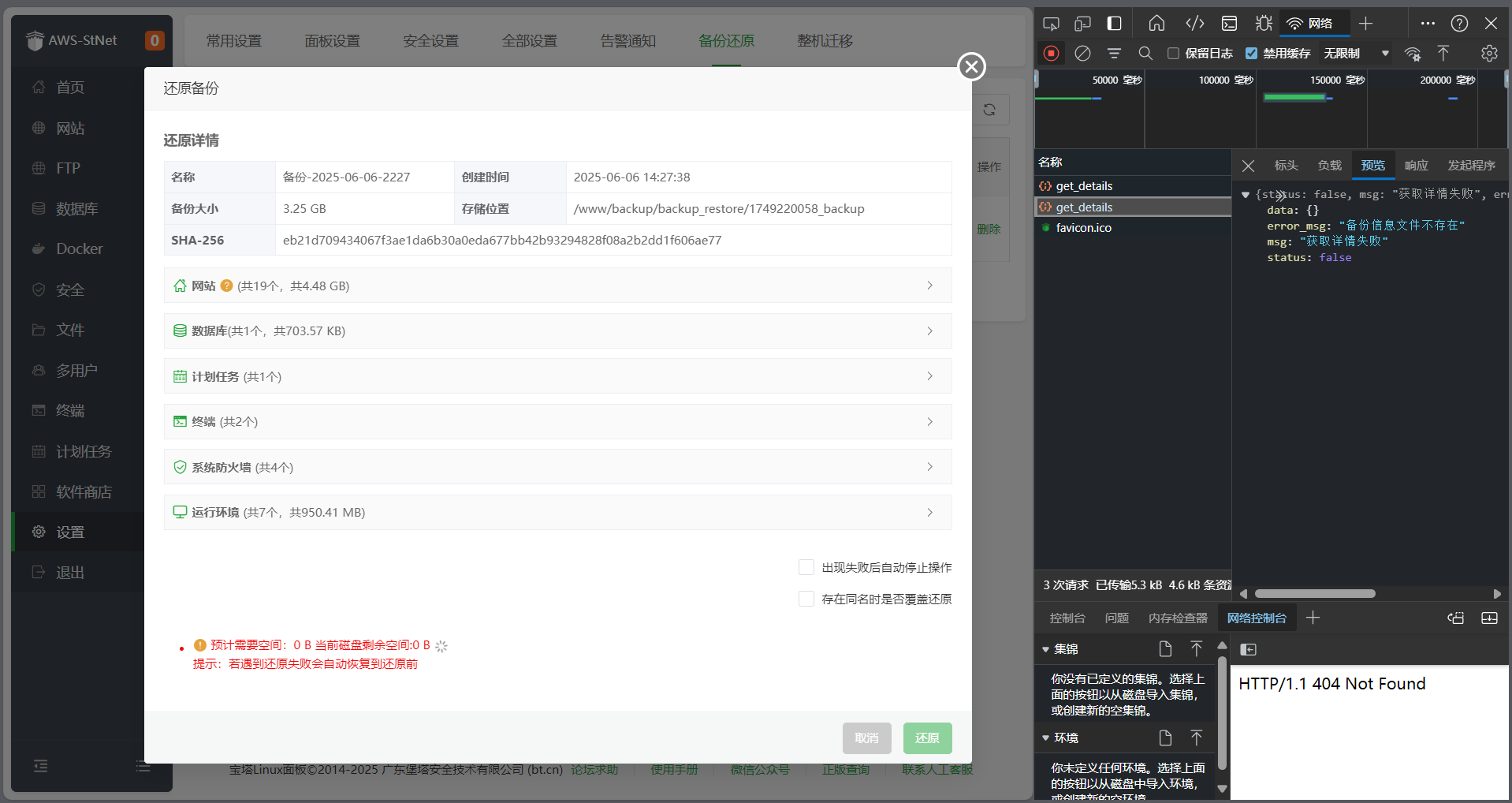Click the 退出 logout sidebar item
This screenshot has height=803, width=1512.
(x=79, y=573)
